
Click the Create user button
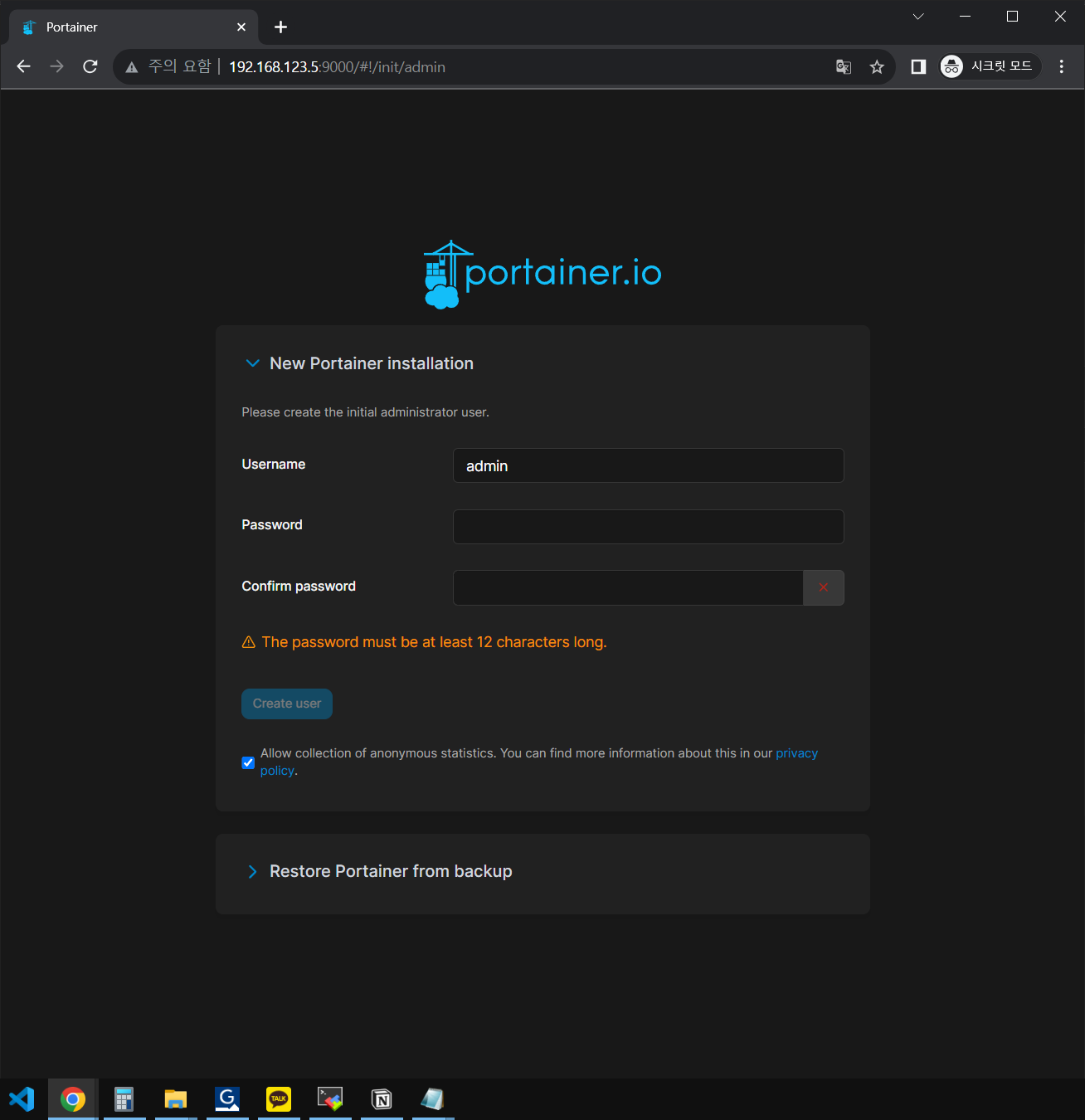pyautogui.click(x=287, y=704)
